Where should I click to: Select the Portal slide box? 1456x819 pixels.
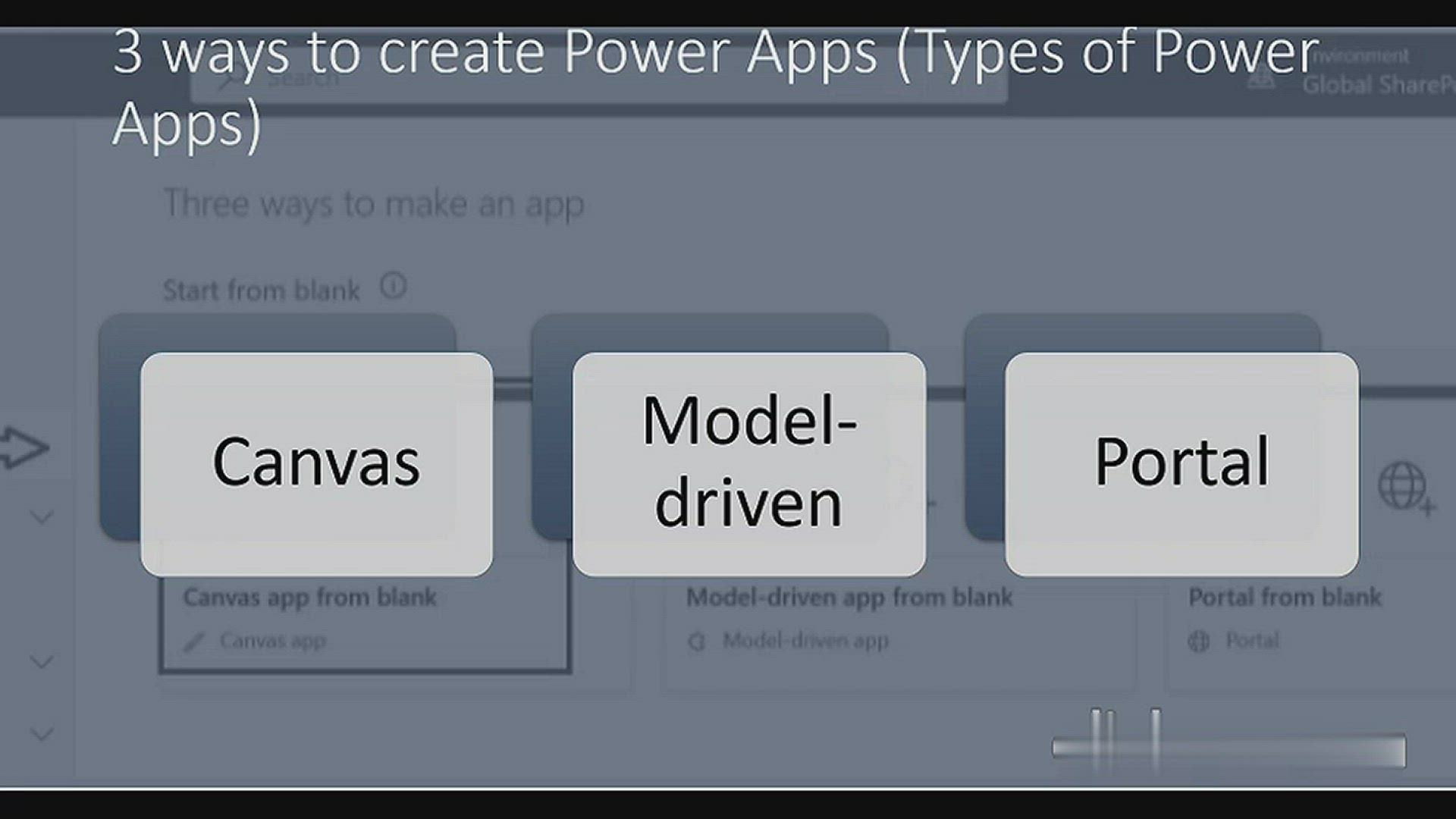click(1181, 464)
